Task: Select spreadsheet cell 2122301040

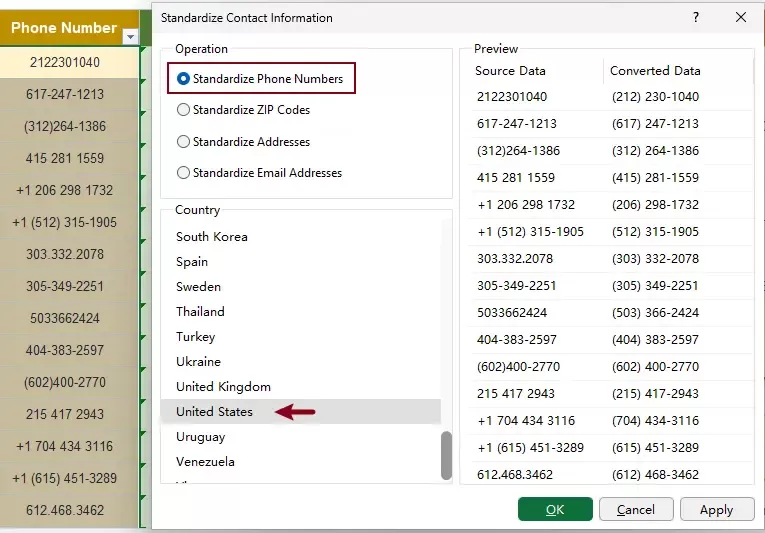Action: 69,62
